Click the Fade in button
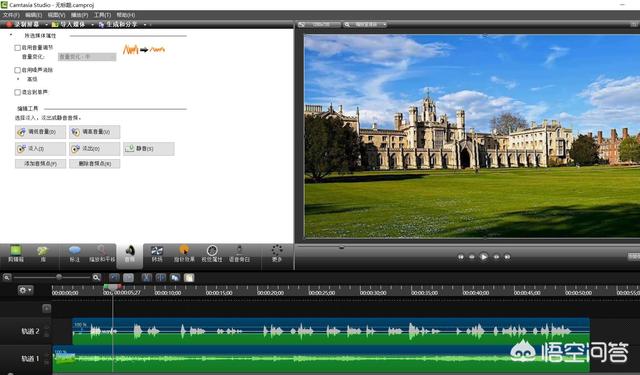The width and height of the screenshot is (640, 375). point(40,149)
